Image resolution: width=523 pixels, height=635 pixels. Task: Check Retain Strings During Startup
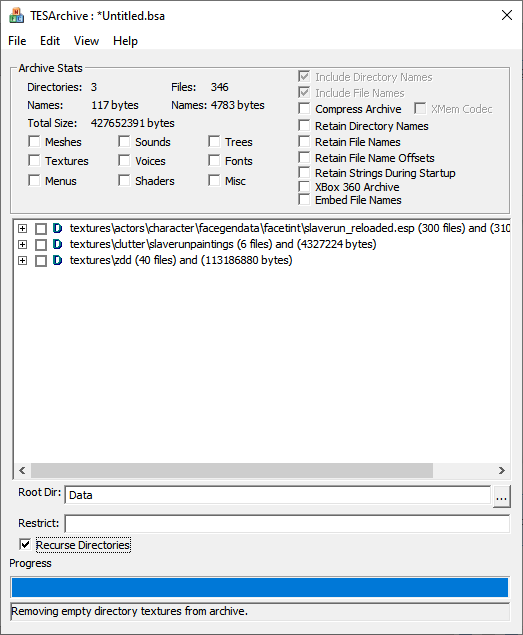coord(304,173)
